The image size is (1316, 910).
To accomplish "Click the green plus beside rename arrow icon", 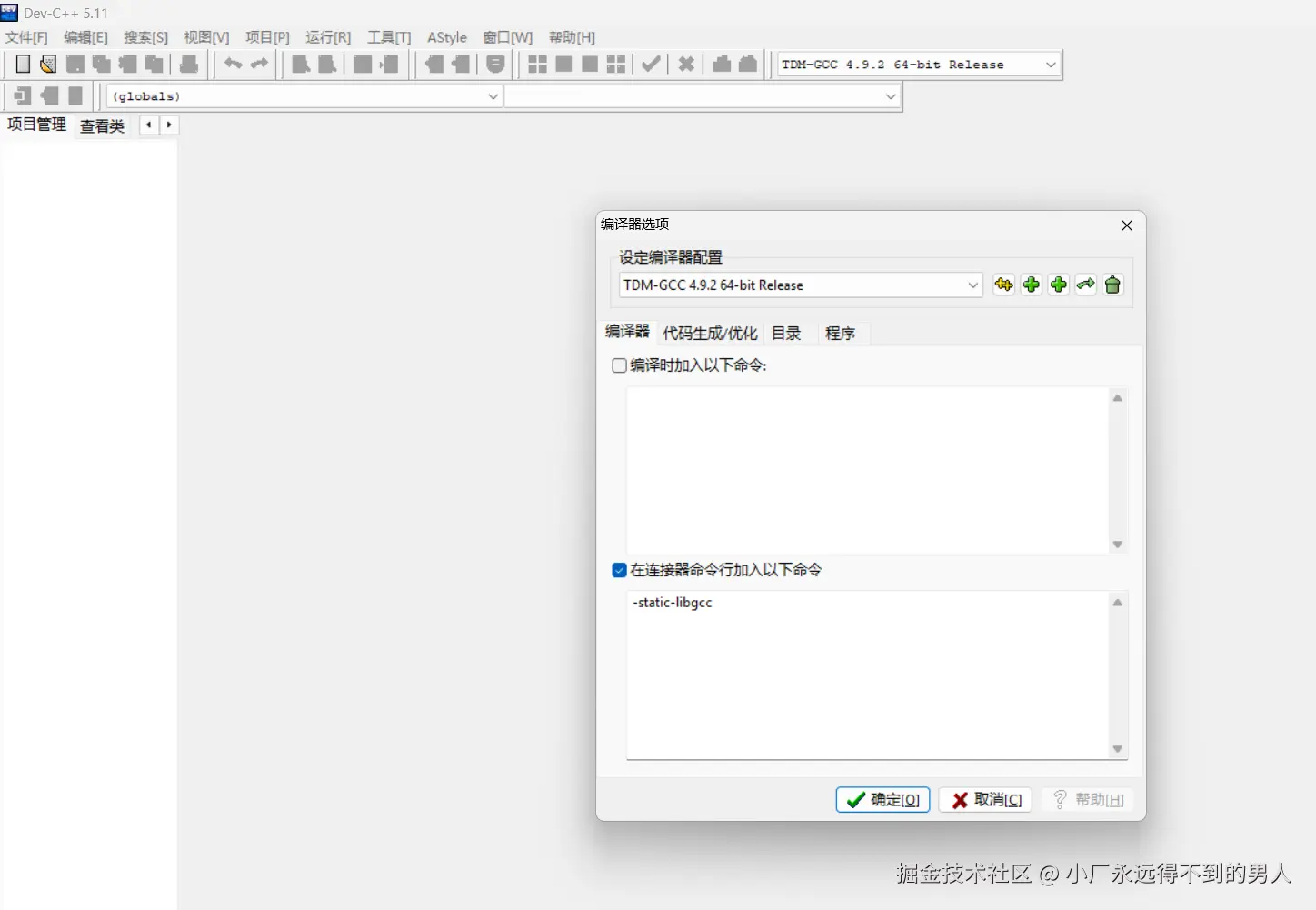I will pyautogui.click(x=1059, y=285).
